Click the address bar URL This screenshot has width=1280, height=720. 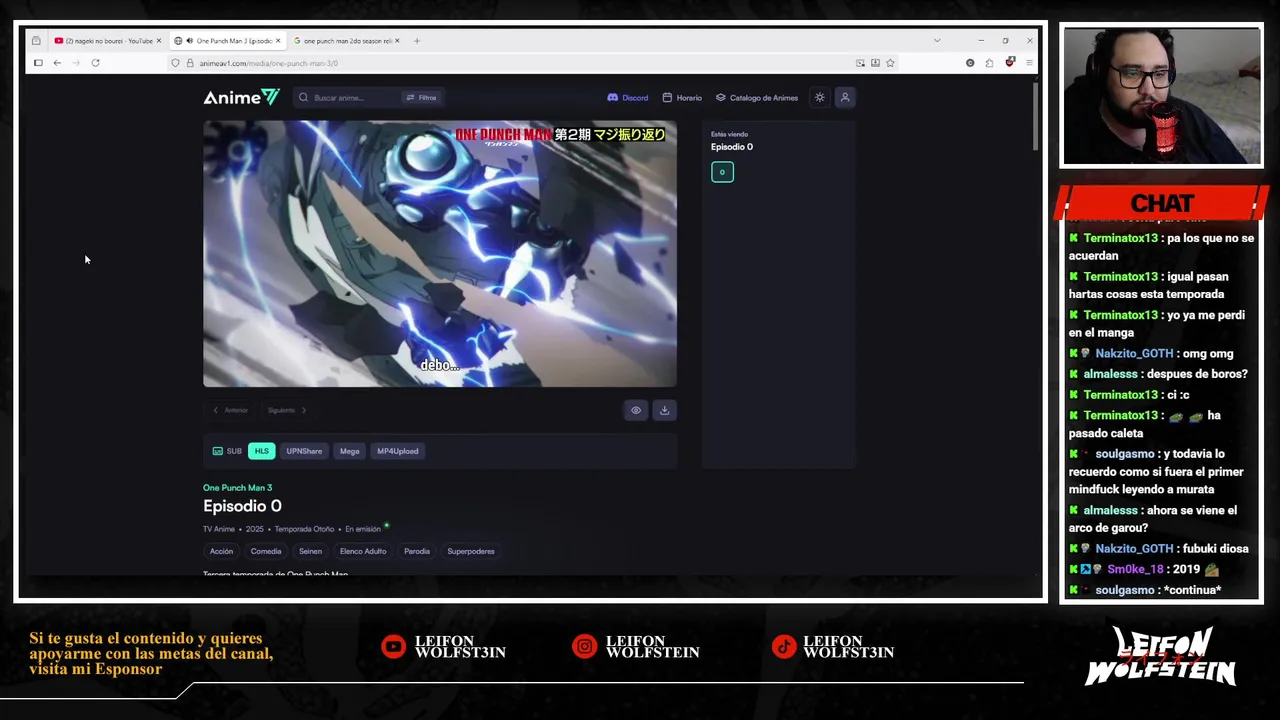(x=268, y=63)
